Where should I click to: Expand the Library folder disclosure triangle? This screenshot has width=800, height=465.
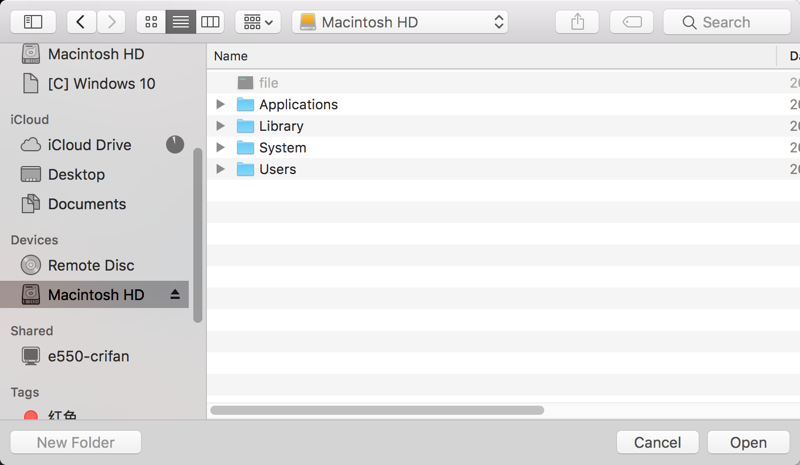coord(220,126)
